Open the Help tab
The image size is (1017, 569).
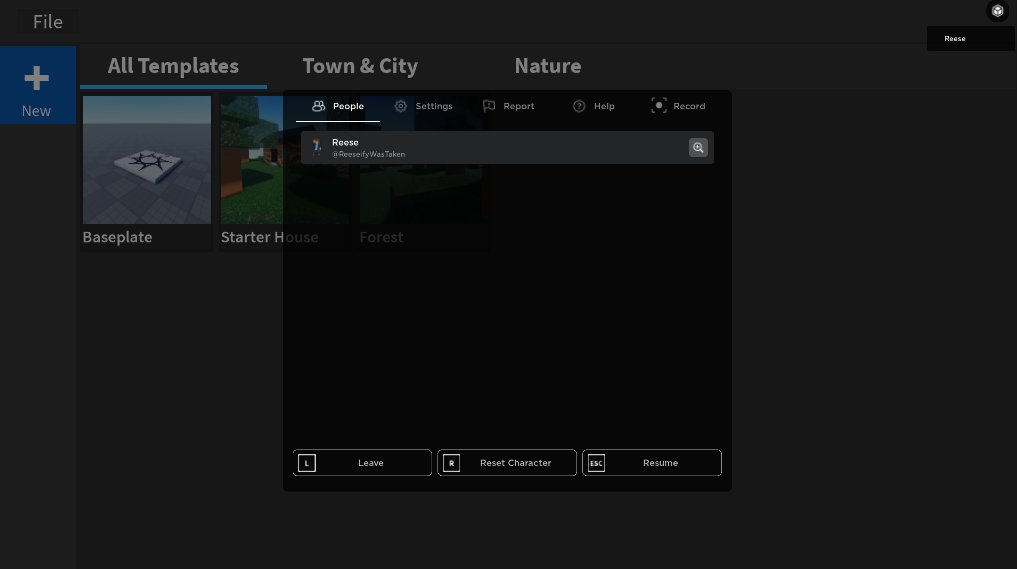pyautogui.click(x=593, y=106)
